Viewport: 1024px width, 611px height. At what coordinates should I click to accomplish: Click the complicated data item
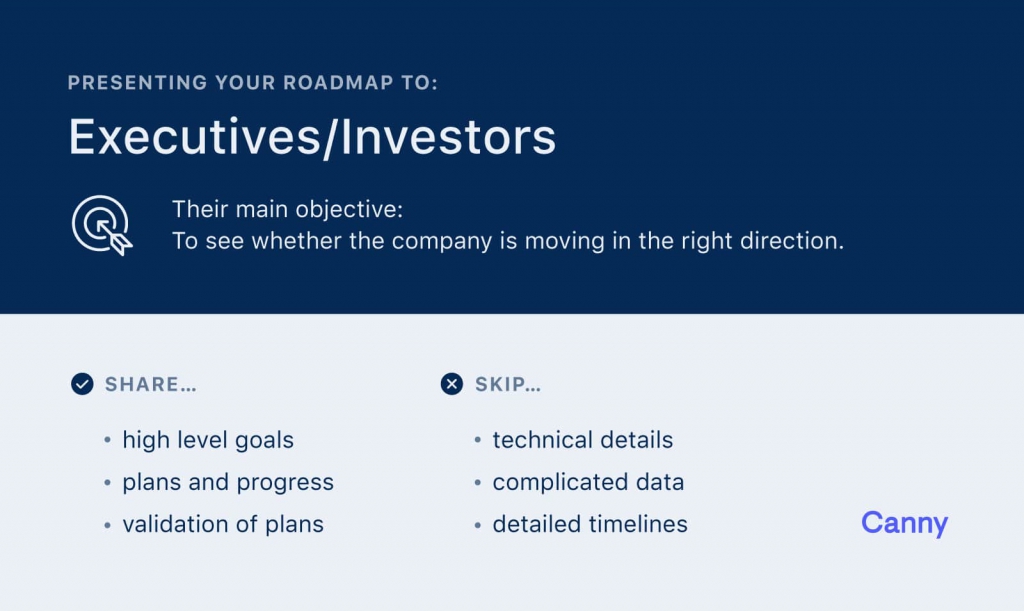point(588,482)
